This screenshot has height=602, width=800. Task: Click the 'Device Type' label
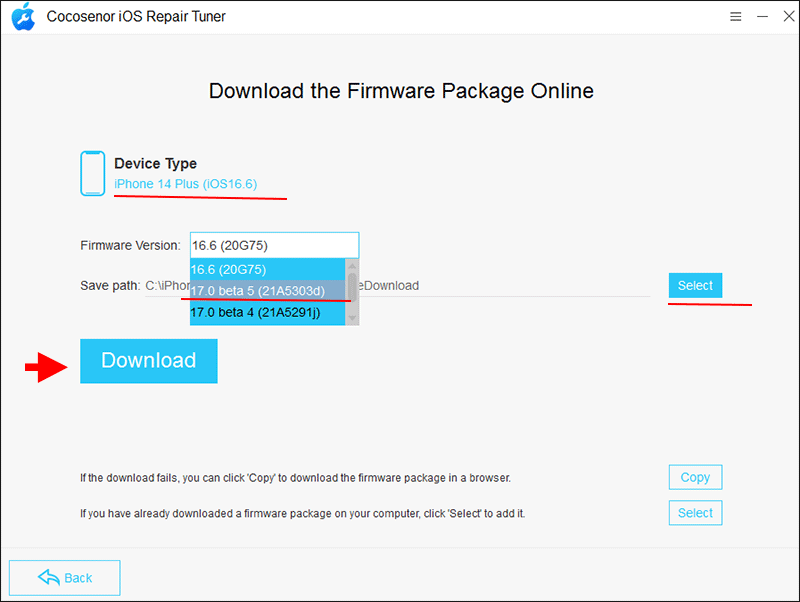click(x=156, y=163)
